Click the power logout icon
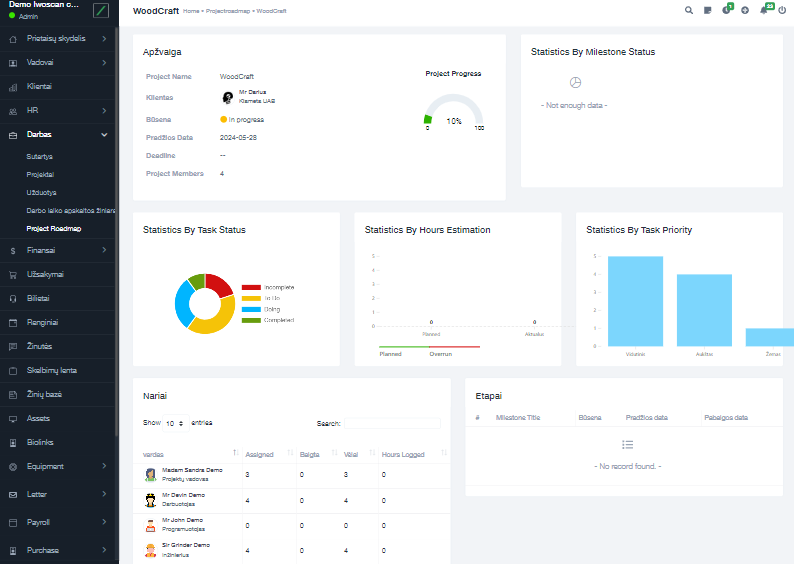Viewport: 794px width, 564px height. point(783,10)
